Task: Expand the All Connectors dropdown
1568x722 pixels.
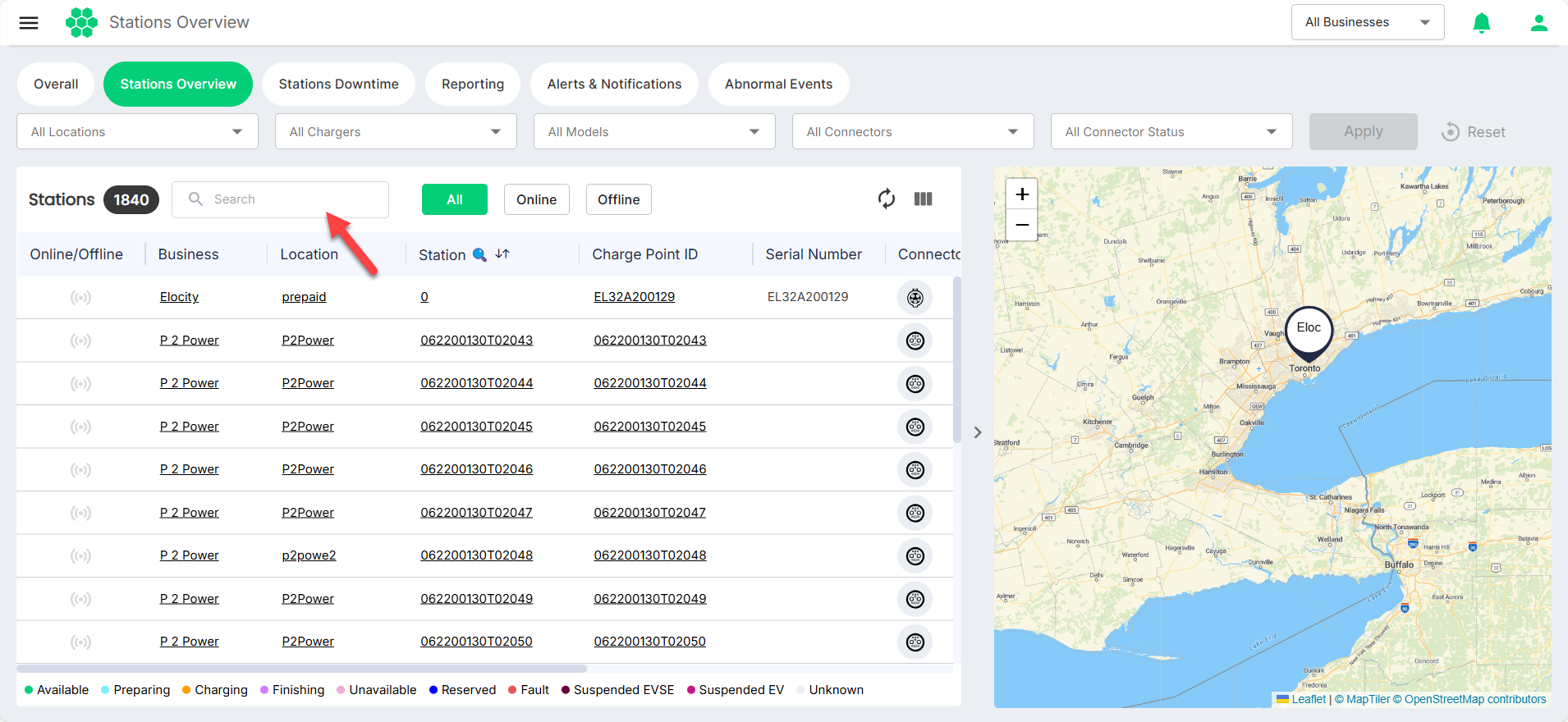Action: click(x=913, y=131)
